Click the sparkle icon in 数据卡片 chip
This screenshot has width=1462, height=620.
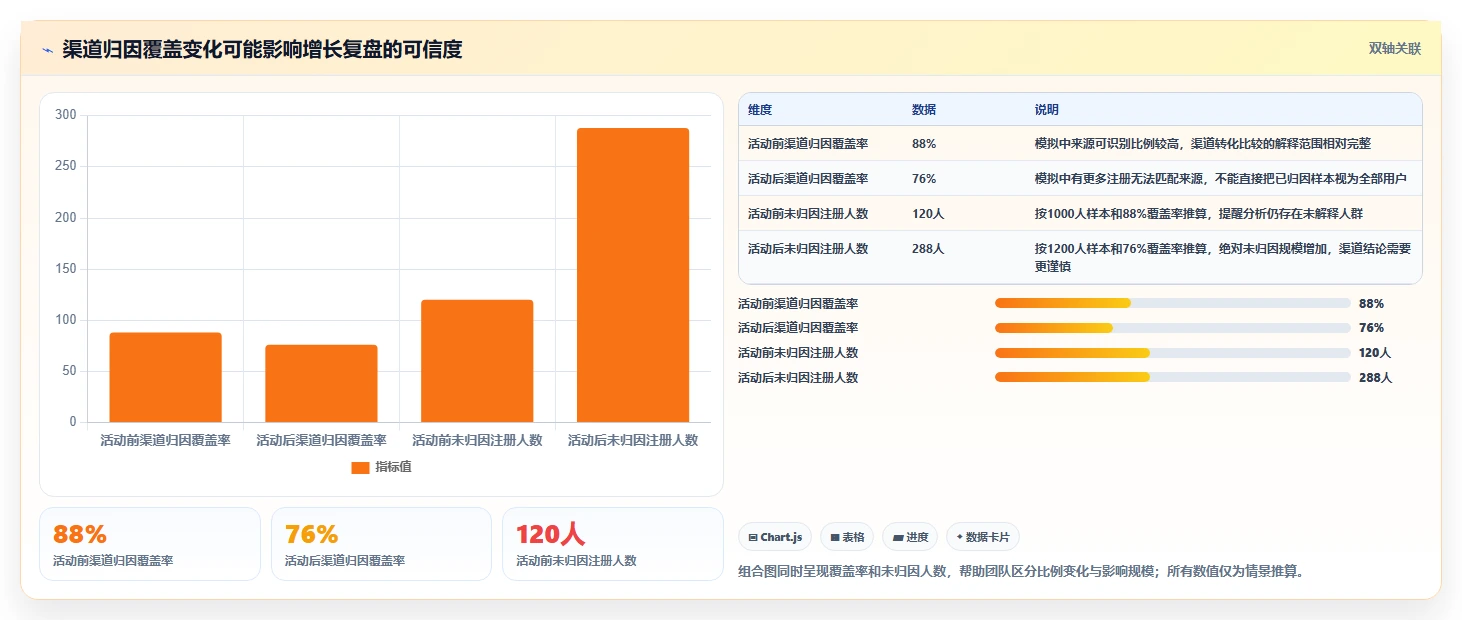959,537
